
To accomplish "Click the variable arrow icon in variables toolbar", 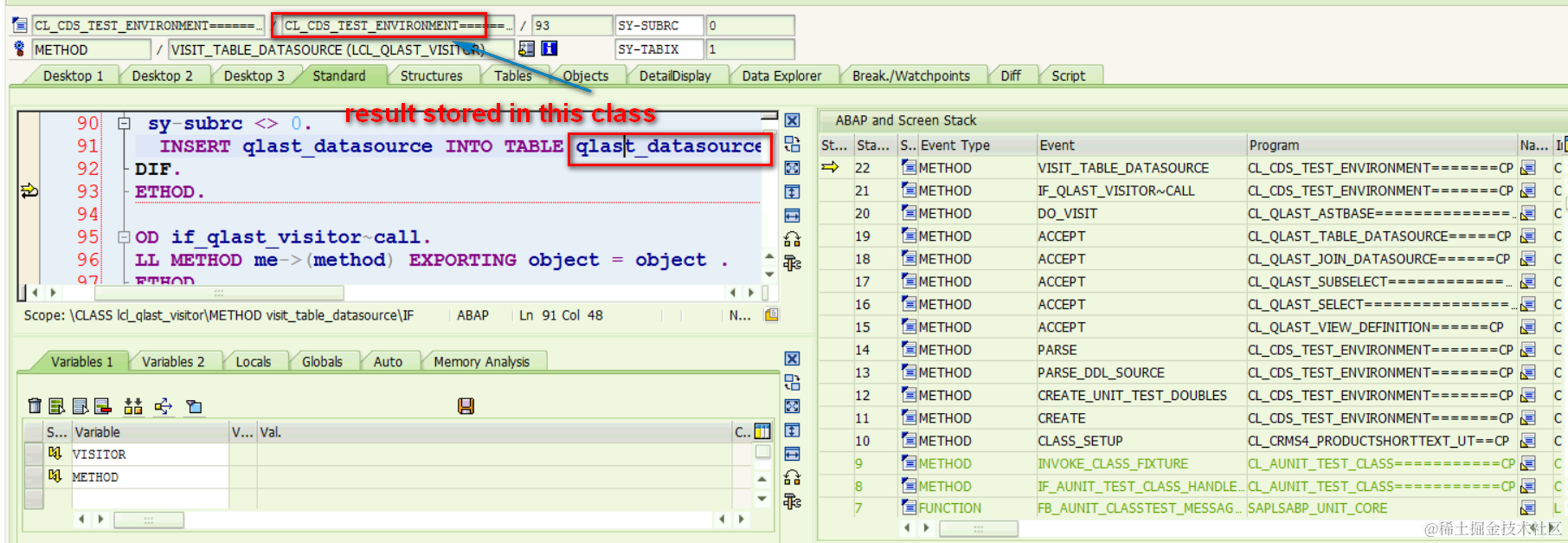I will pyautogui.click(x=164, y=405).
